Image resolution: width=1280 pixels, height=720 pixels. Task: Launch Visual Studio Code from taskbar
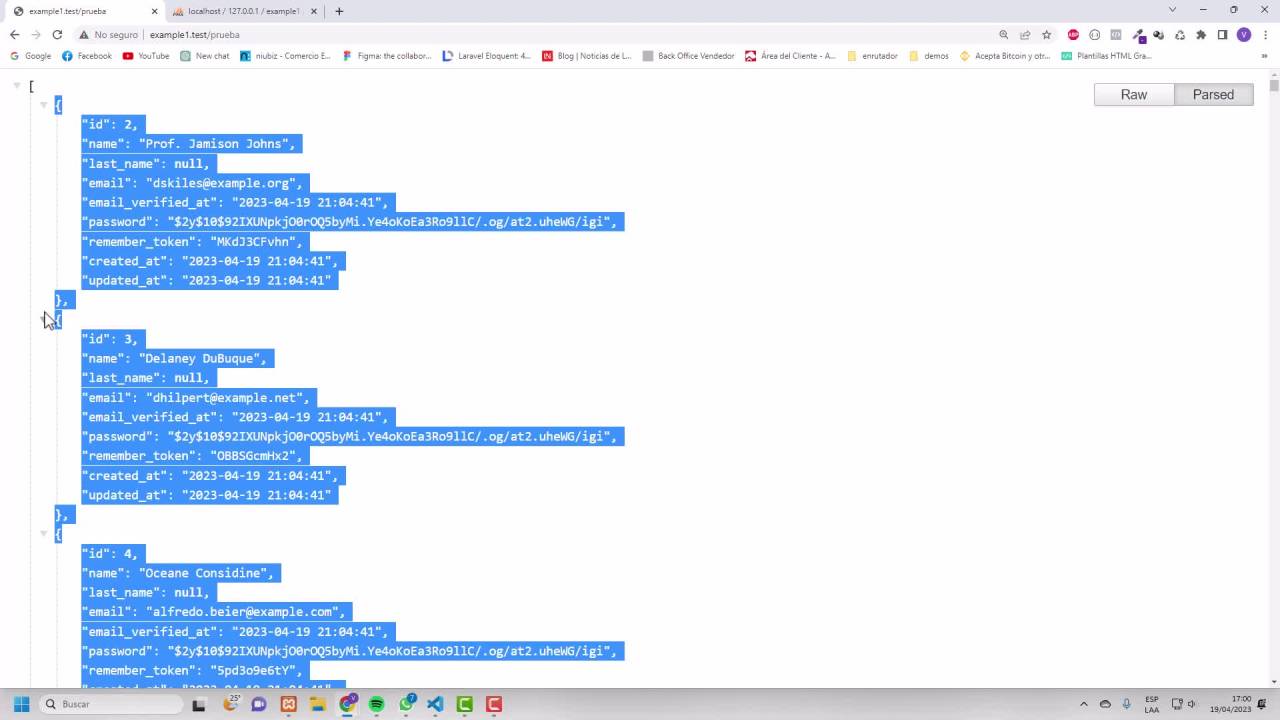click(435, 704)
